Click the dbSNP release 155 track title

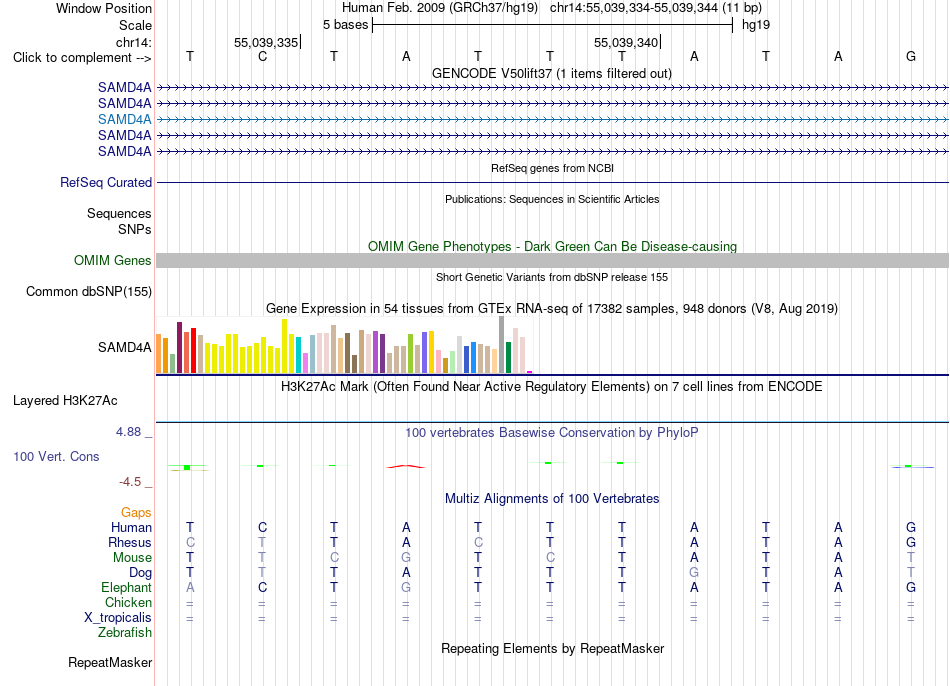pos(552,277)
